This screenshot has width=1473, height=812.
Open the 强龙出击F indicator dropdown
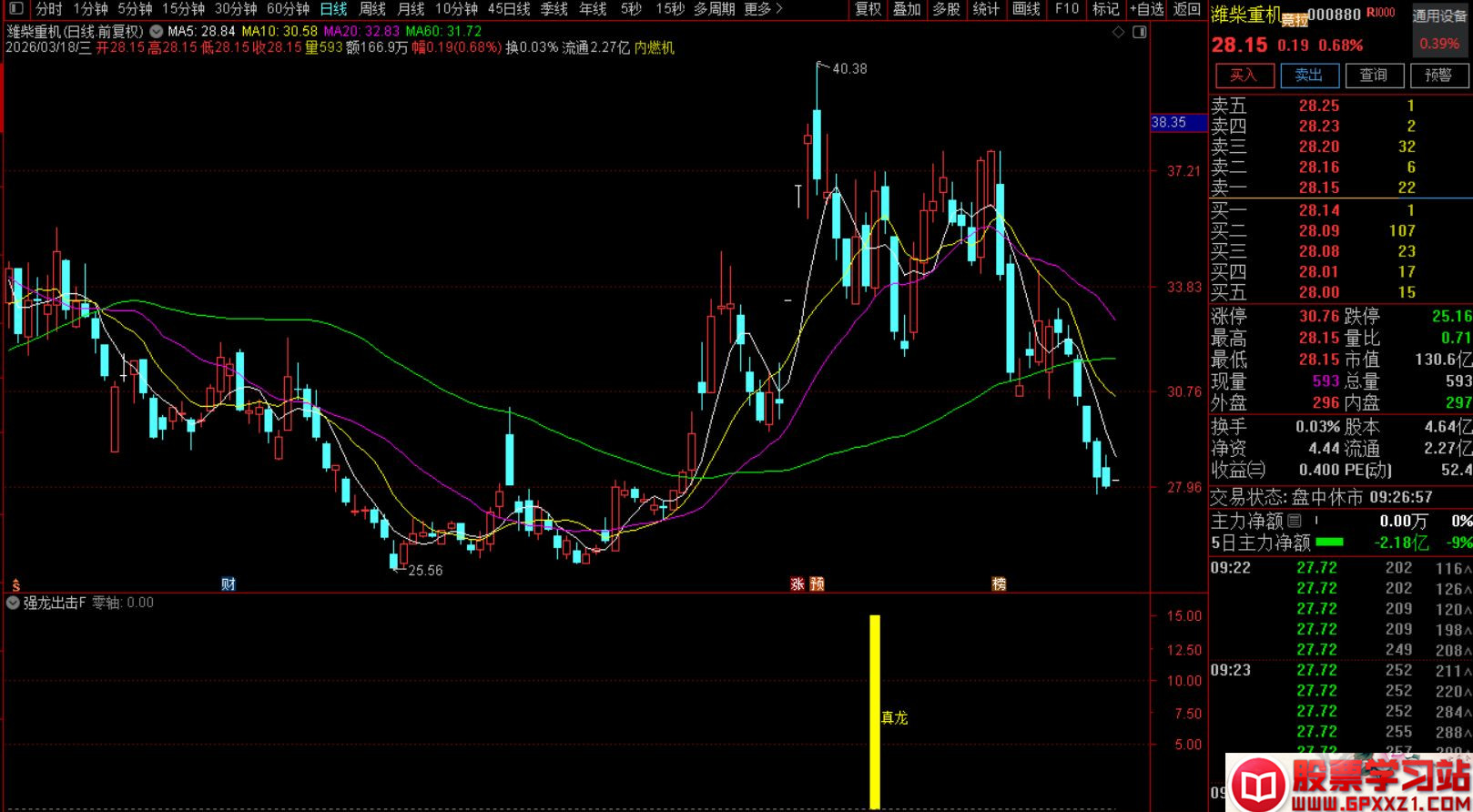(x=13, y=603)
